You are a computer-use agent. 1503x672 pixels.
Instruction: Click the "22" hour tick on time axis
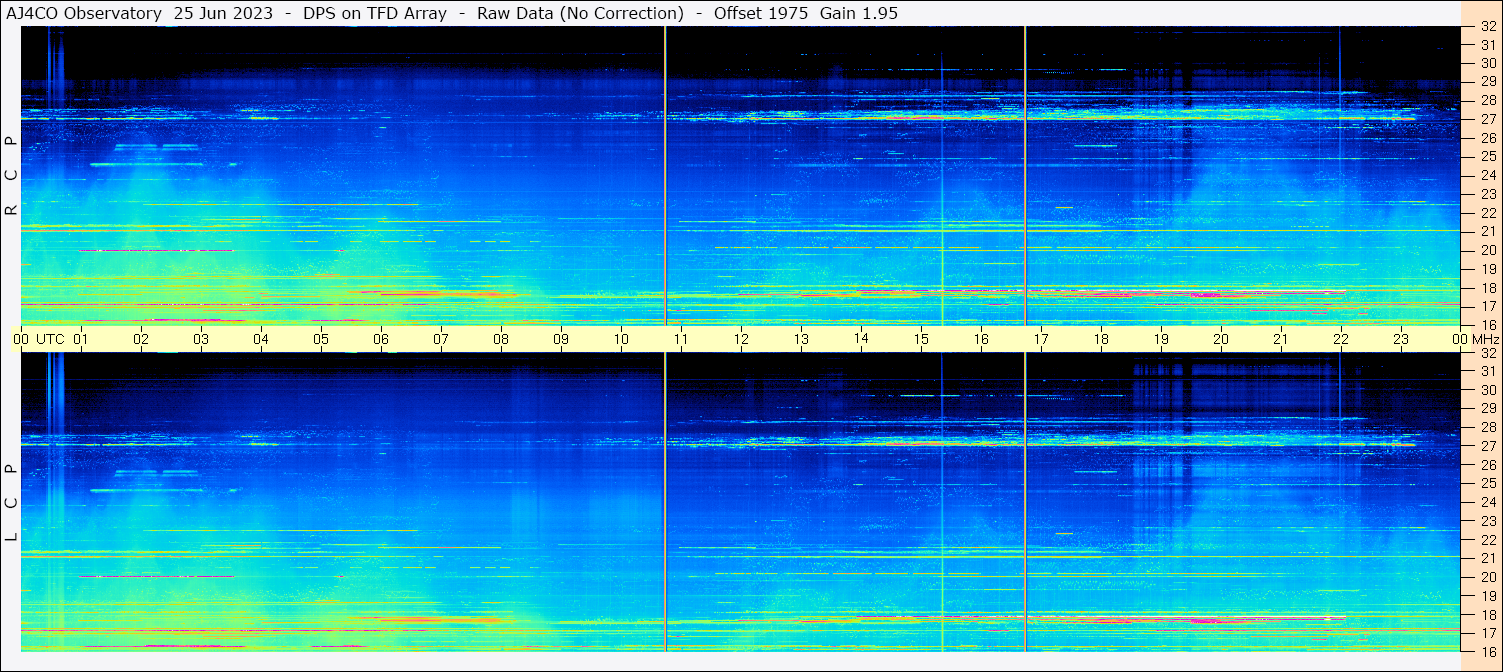point(1341,339)
